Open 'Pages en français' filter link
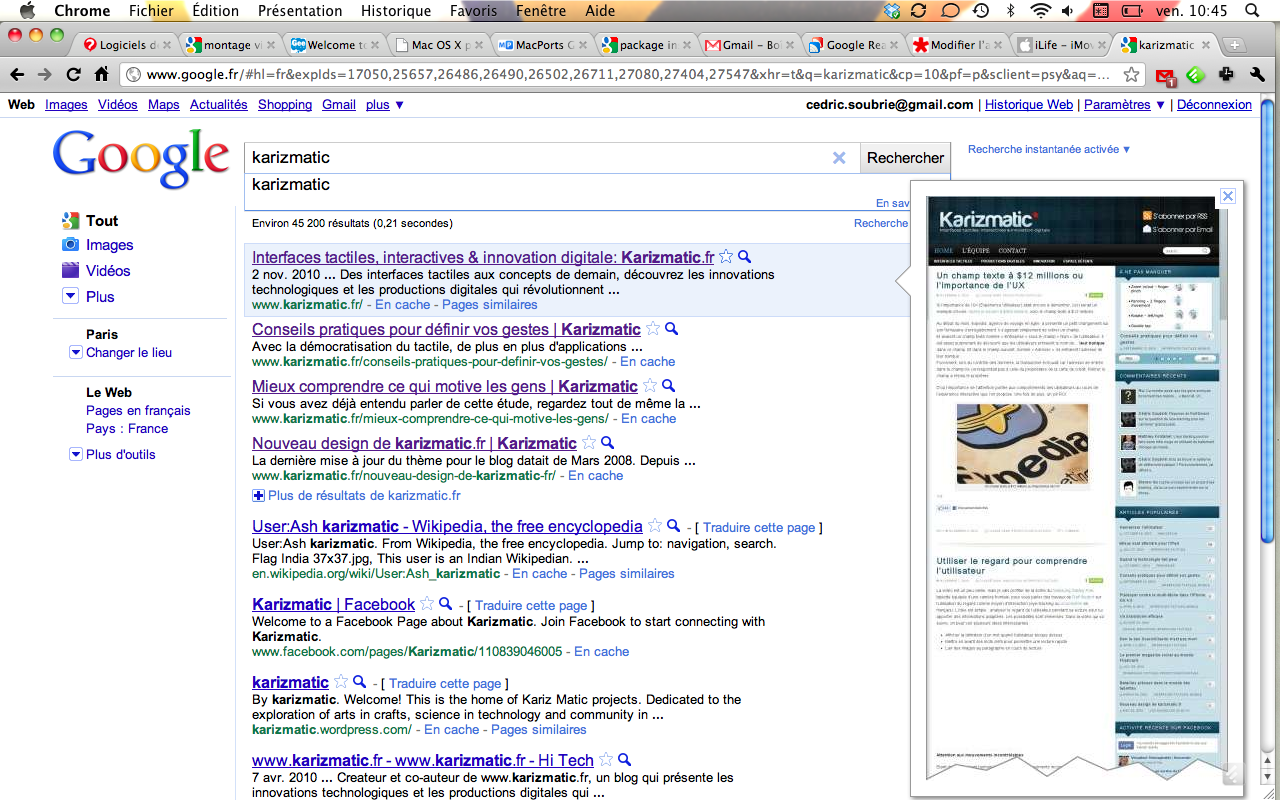 138,411
